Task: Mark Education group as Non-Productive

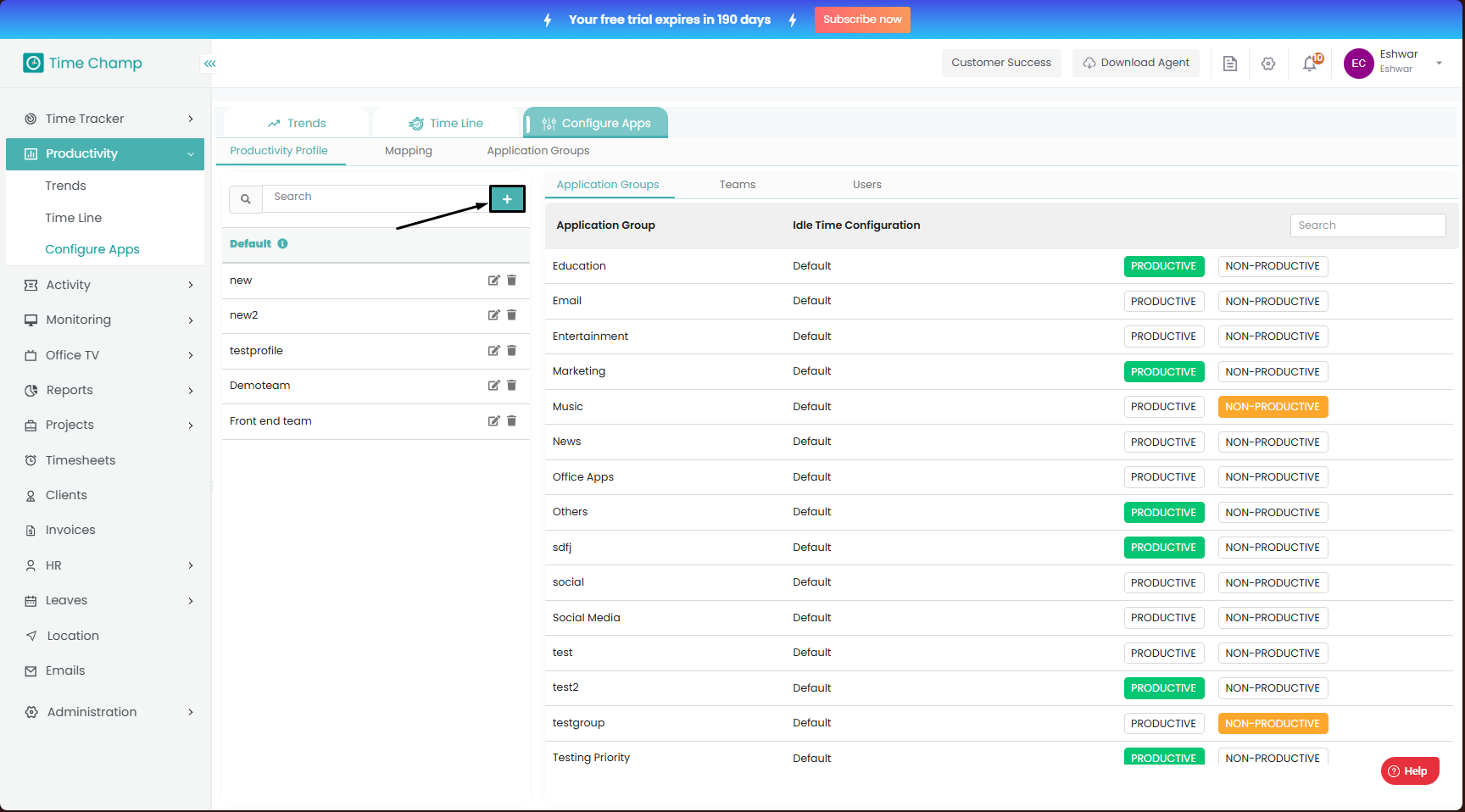Action: tap(1273, 266)
